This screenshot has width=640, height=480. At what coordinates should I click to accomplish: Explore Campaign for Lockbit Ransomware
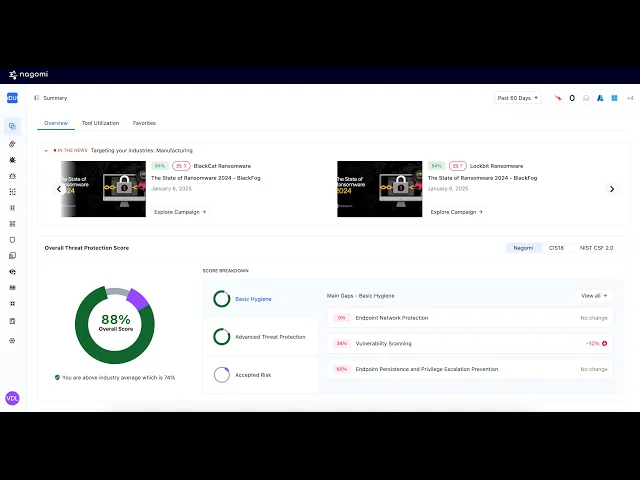[457, 212]
